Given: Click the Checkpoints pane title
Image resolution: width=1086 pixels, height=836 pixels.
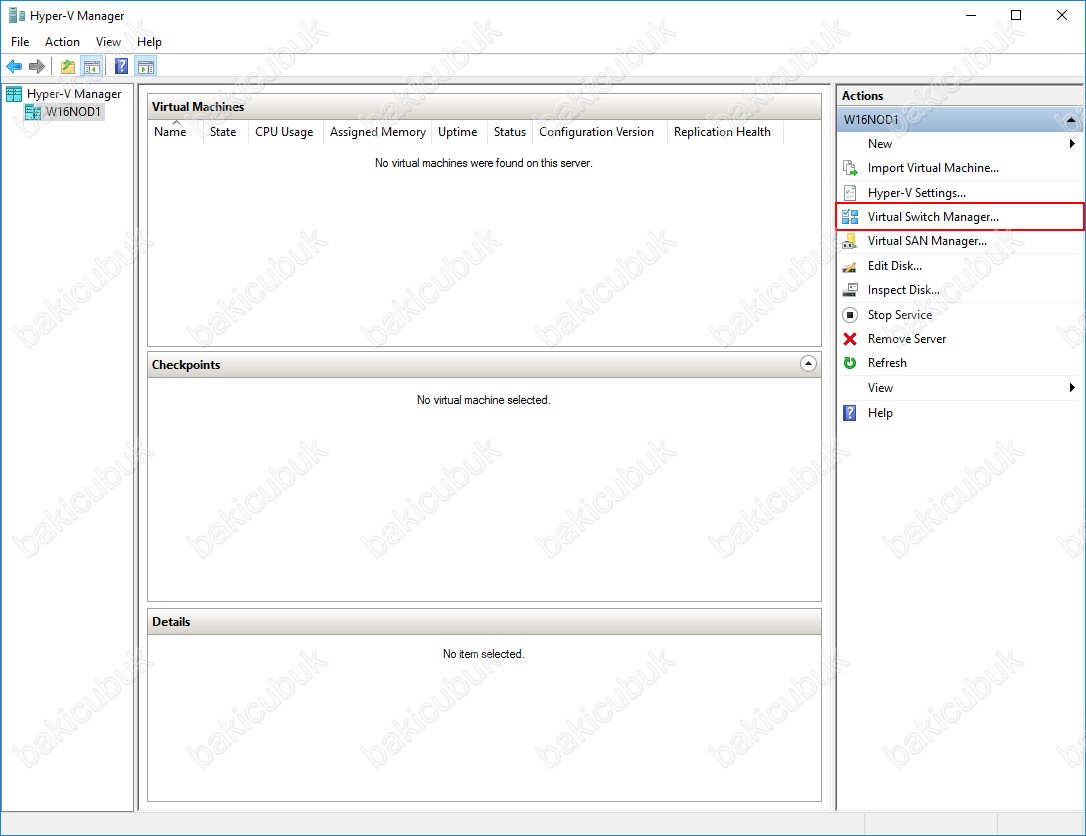Looking at the screenshot, I should [186, 365].
